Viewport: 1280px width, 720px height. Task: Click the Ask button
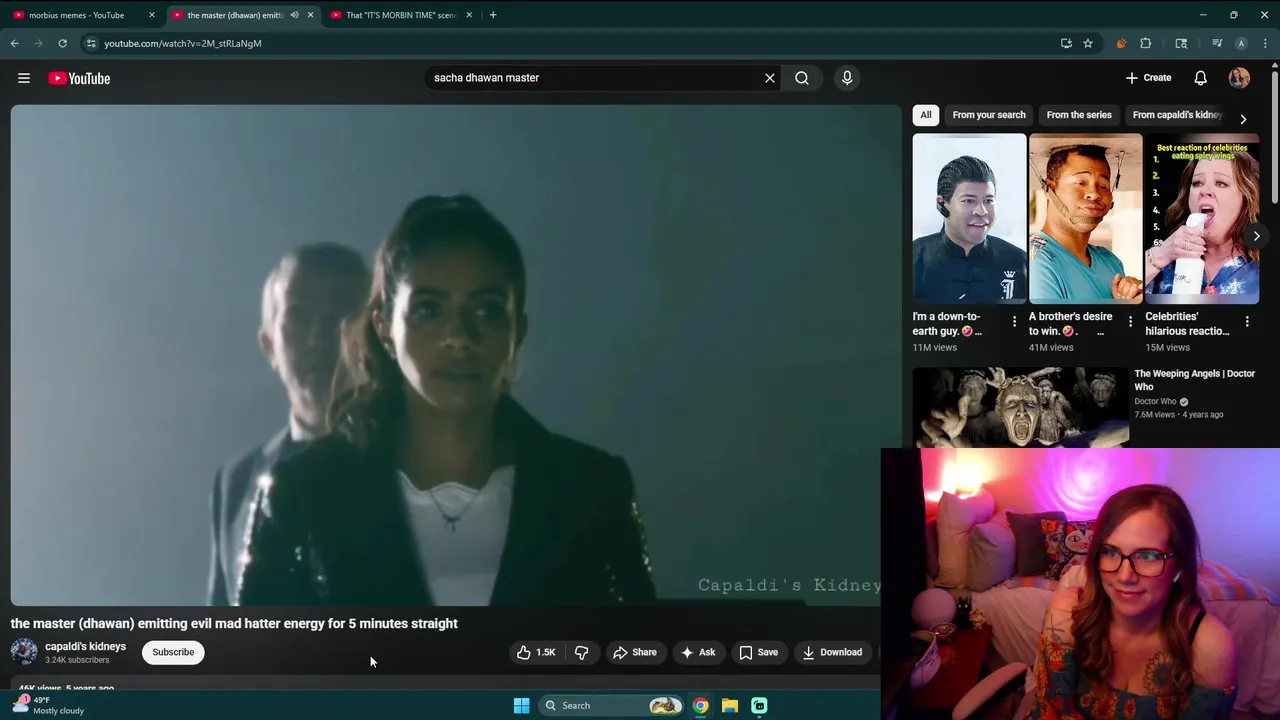coord(698,652)
